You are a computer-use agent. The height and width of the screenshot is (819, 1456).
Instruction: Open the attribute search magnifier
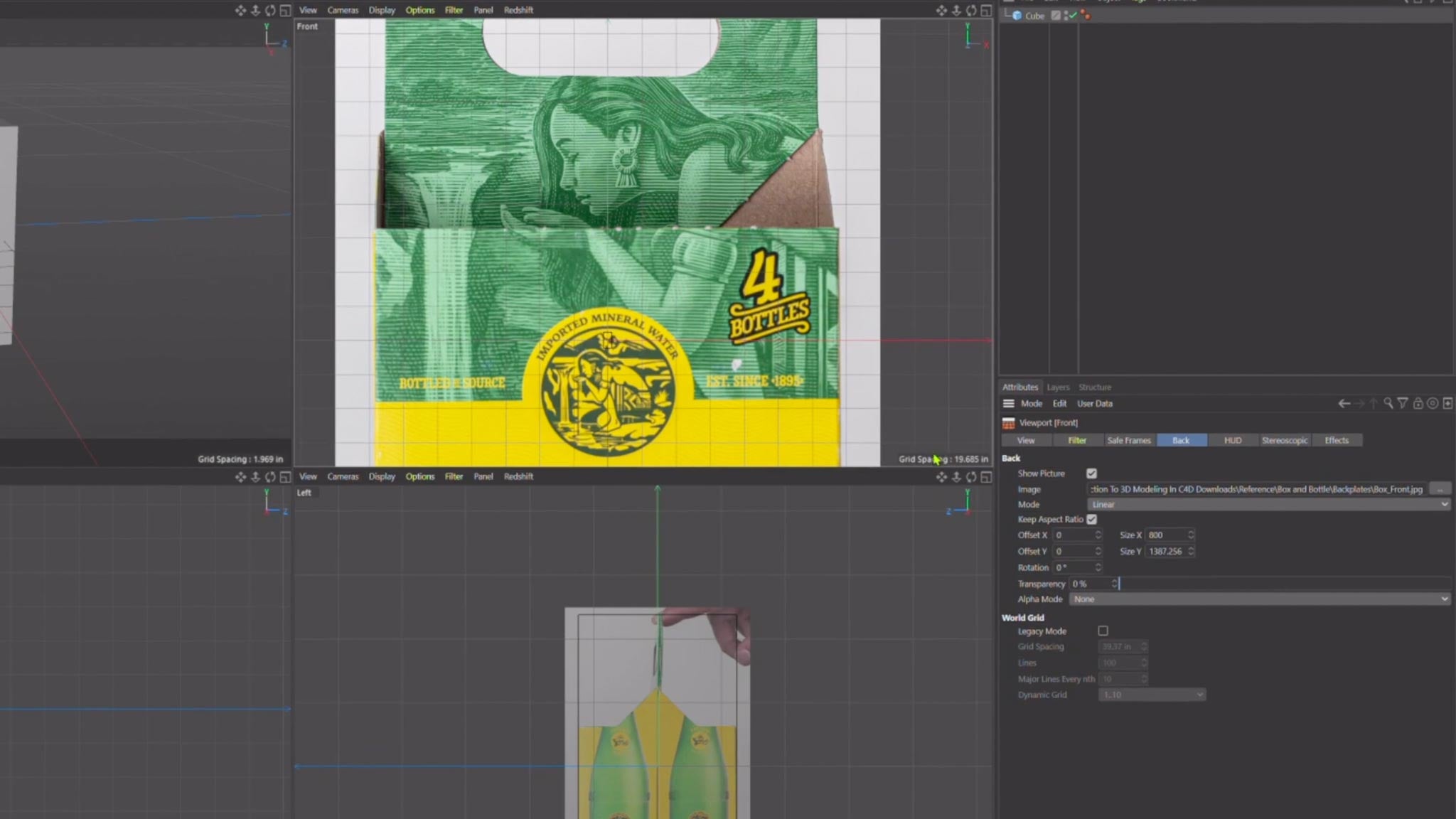click(1388, 403)
